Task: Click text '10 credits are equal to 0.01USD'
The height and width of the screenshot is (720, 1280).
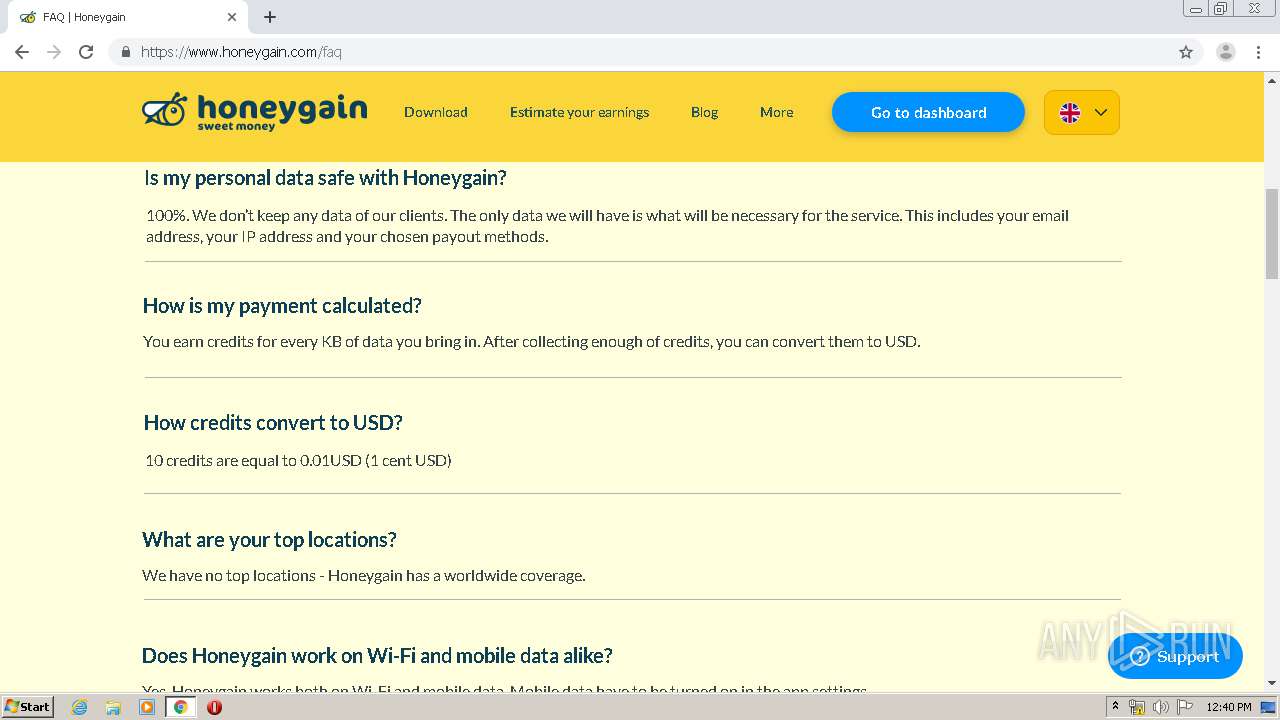Action: pyautogui.click(x=253, y=461)
